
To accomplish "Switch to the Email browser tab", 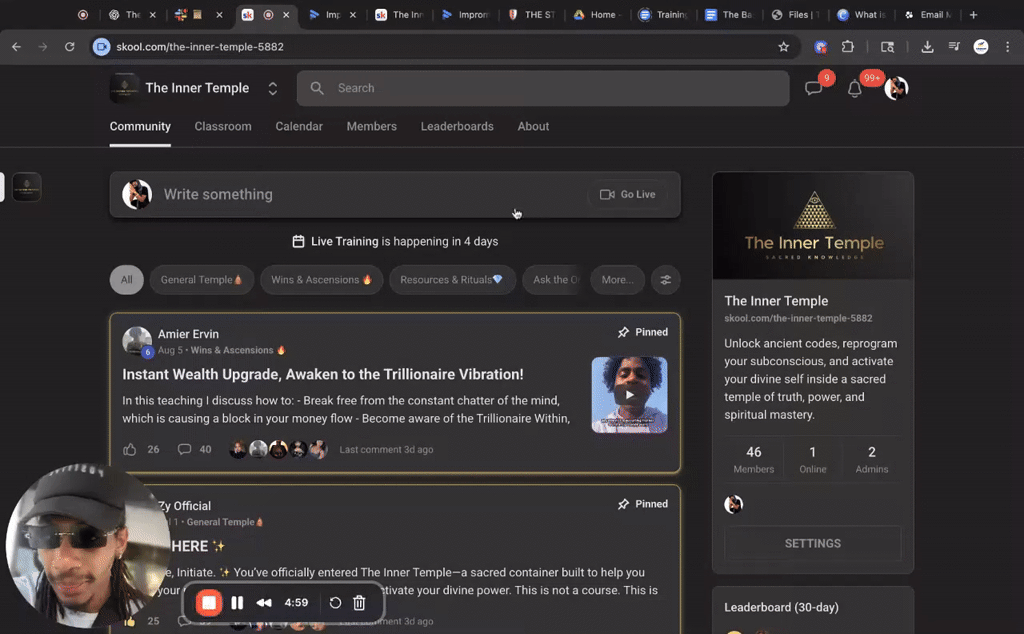I will pyautogui.click(x=927, y=14).
